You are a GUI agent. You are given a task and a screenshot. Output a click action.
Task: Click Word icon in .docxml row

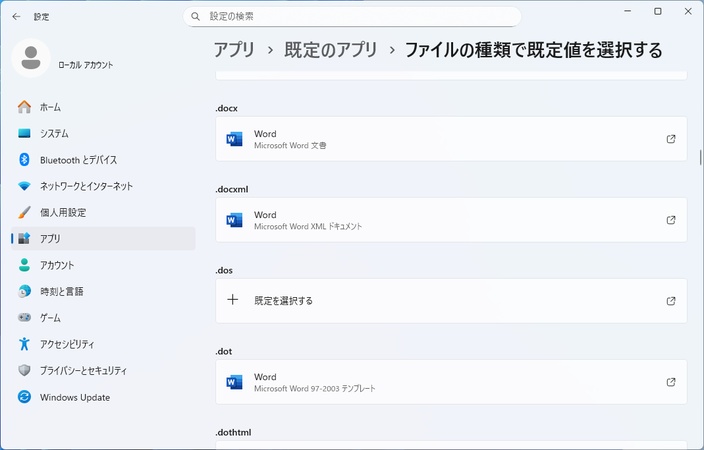234,220
